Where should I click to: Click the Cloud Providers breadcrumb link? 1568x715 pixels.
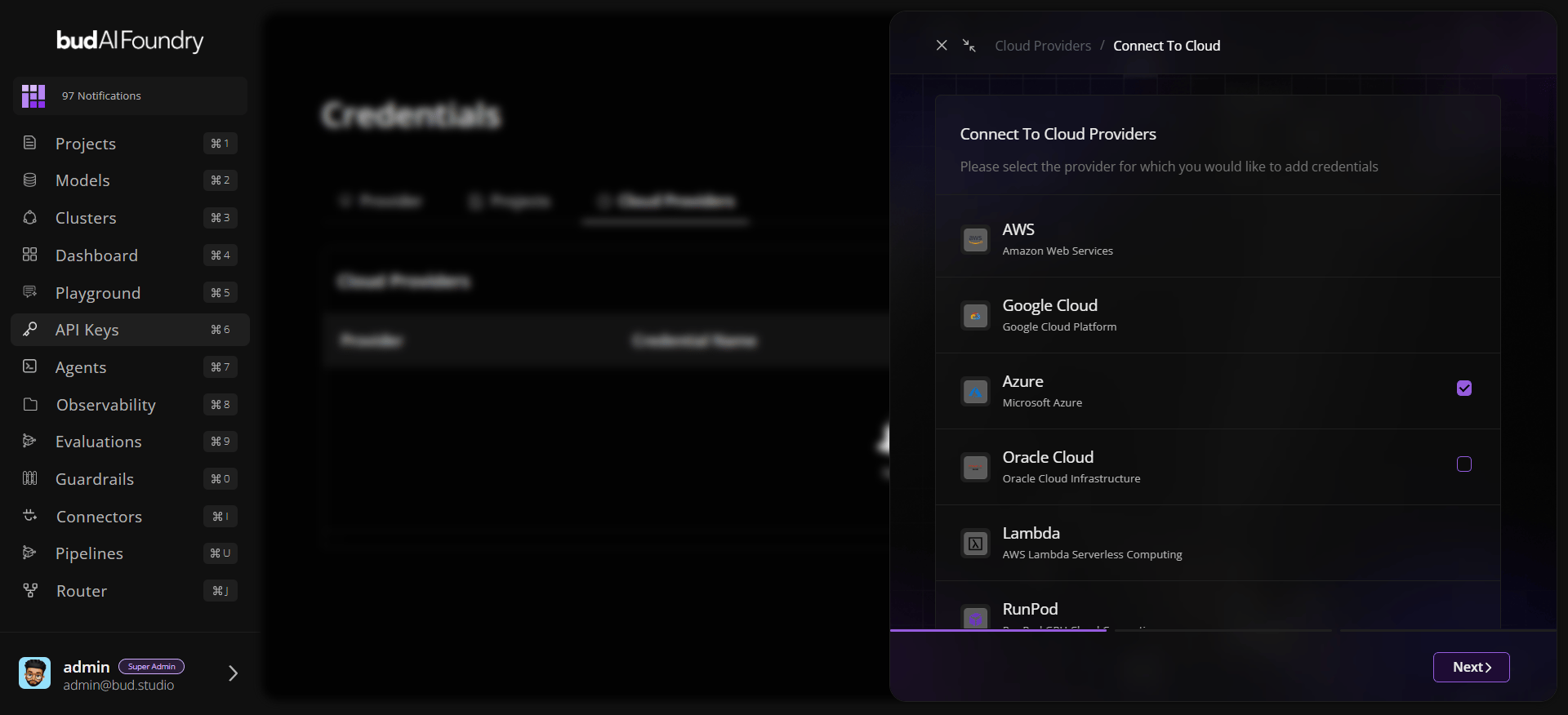coord(1043,46)
